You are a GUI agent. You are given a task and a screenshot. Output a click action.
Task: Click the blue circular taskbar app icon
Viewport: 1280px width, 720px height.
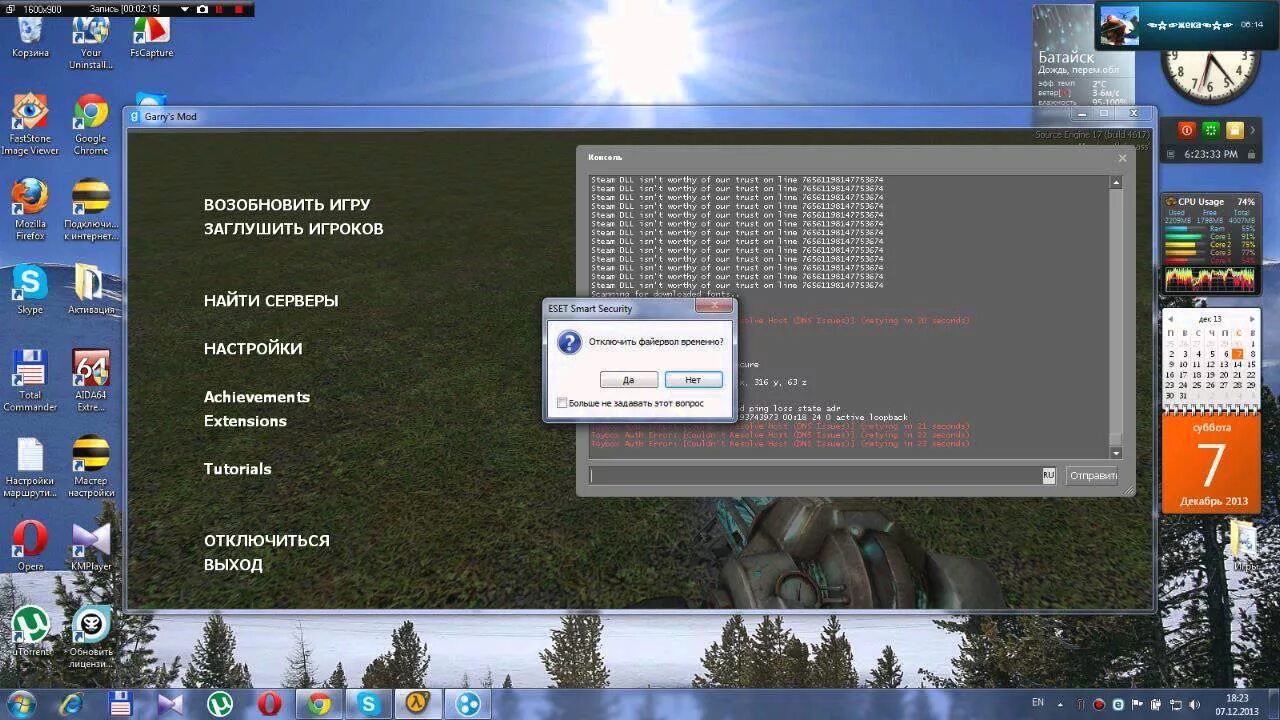click(x=467, y=704)
